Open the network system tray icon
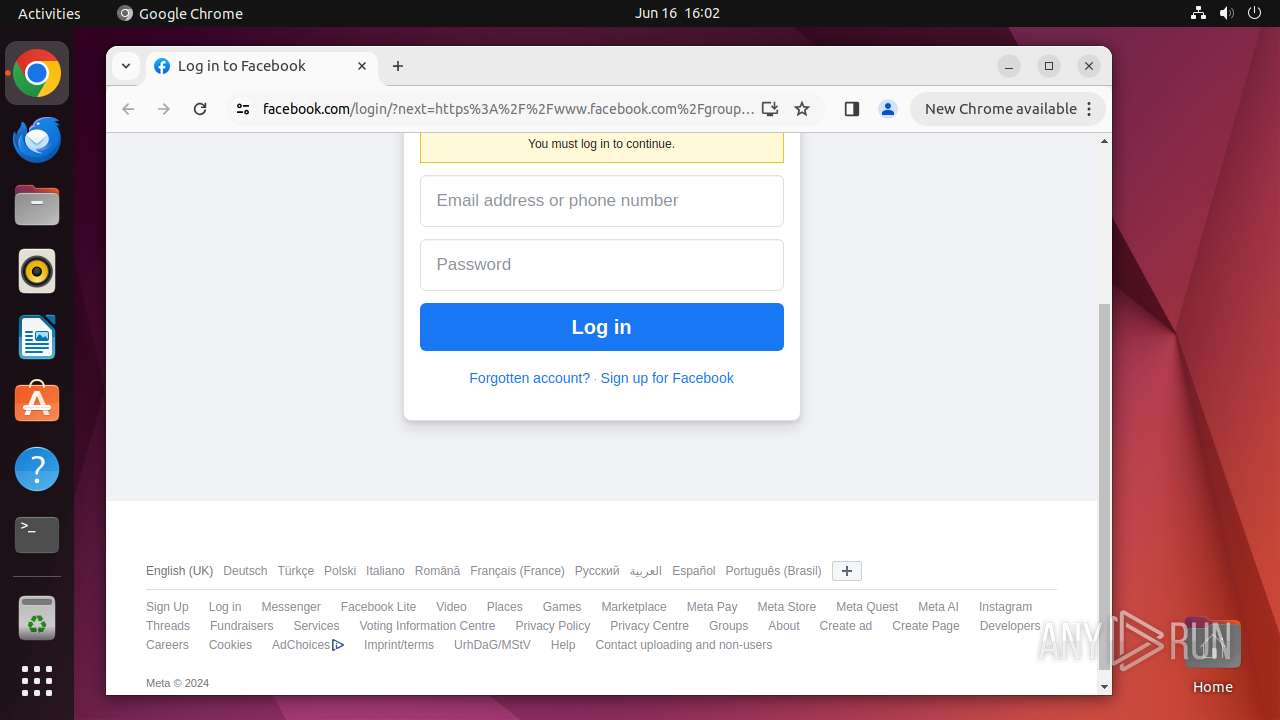The width and height of the screenshot is (1280, 720). click(1198, 13)
